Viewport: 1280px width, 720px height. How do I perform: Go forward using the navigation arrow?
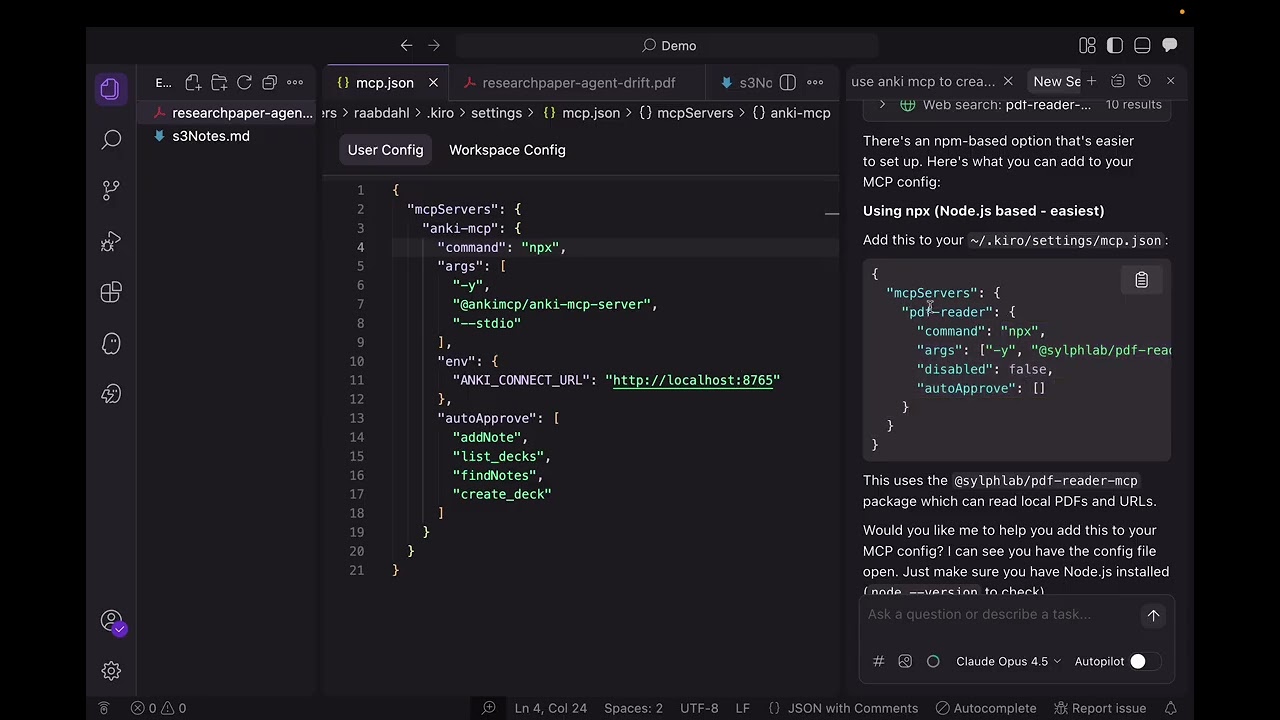(x=434, y=45)
